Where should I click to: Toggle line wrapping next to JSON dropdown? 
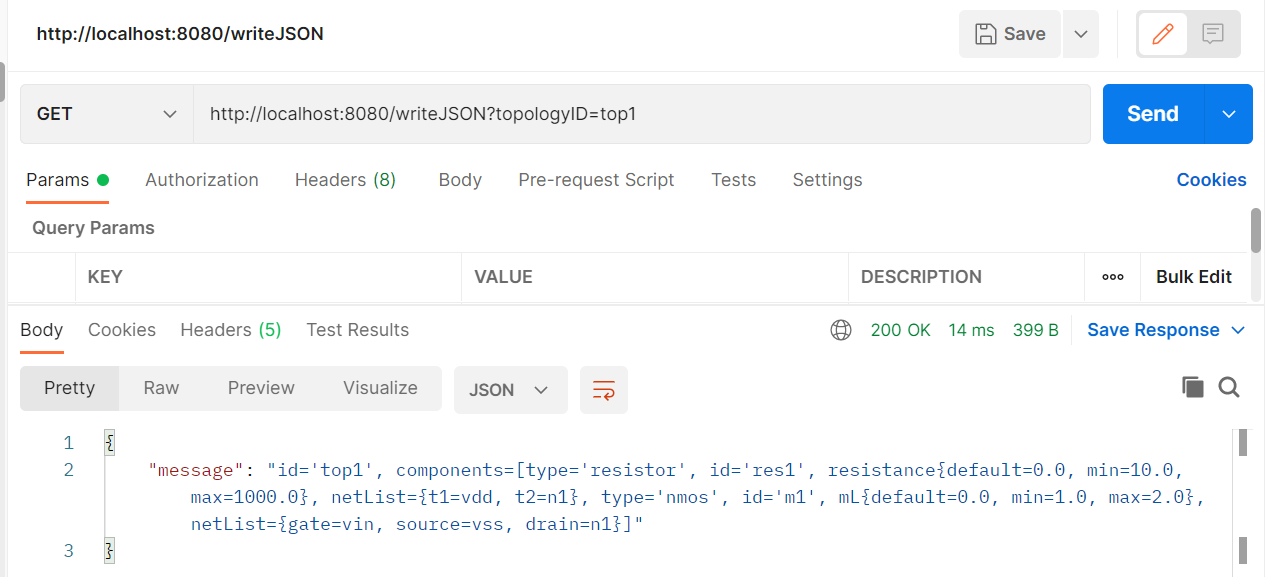coord(604,389)
